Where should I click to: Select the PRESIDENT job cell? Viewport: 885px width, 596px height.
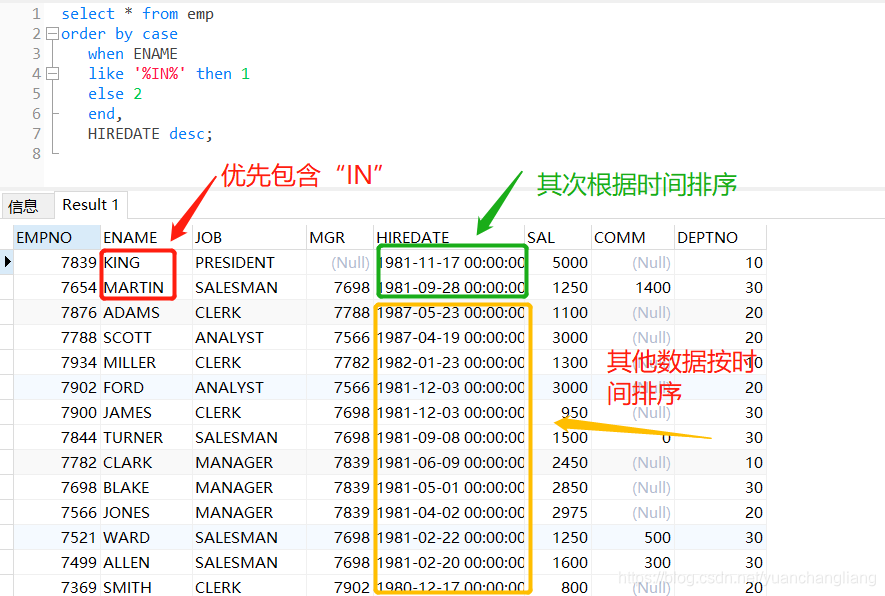[x=249, y=262]
